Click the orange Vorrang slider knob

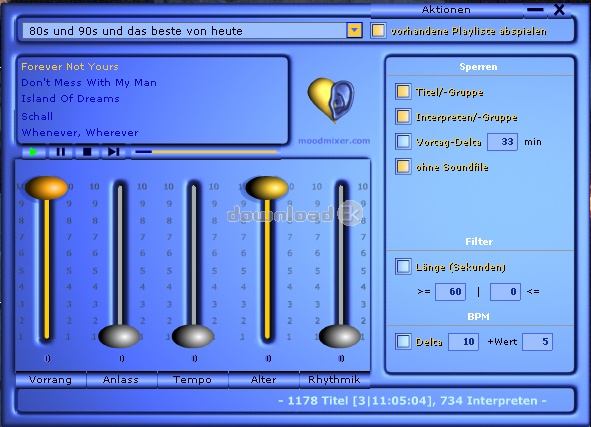pos(46,187)
